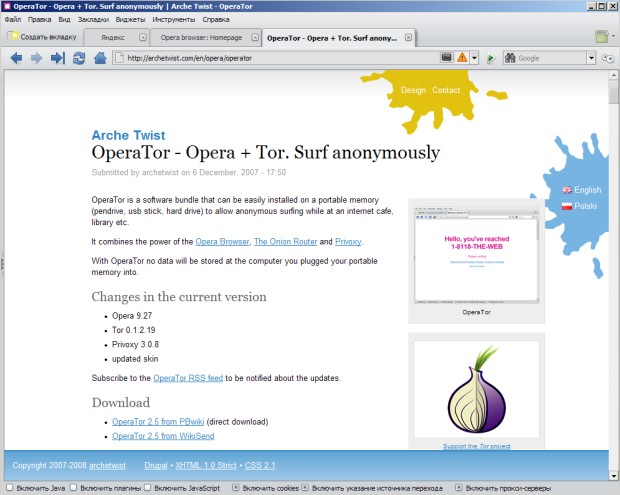
Task: Expand the address bar dropdown arrow
Action: click(x=447, y=58)
